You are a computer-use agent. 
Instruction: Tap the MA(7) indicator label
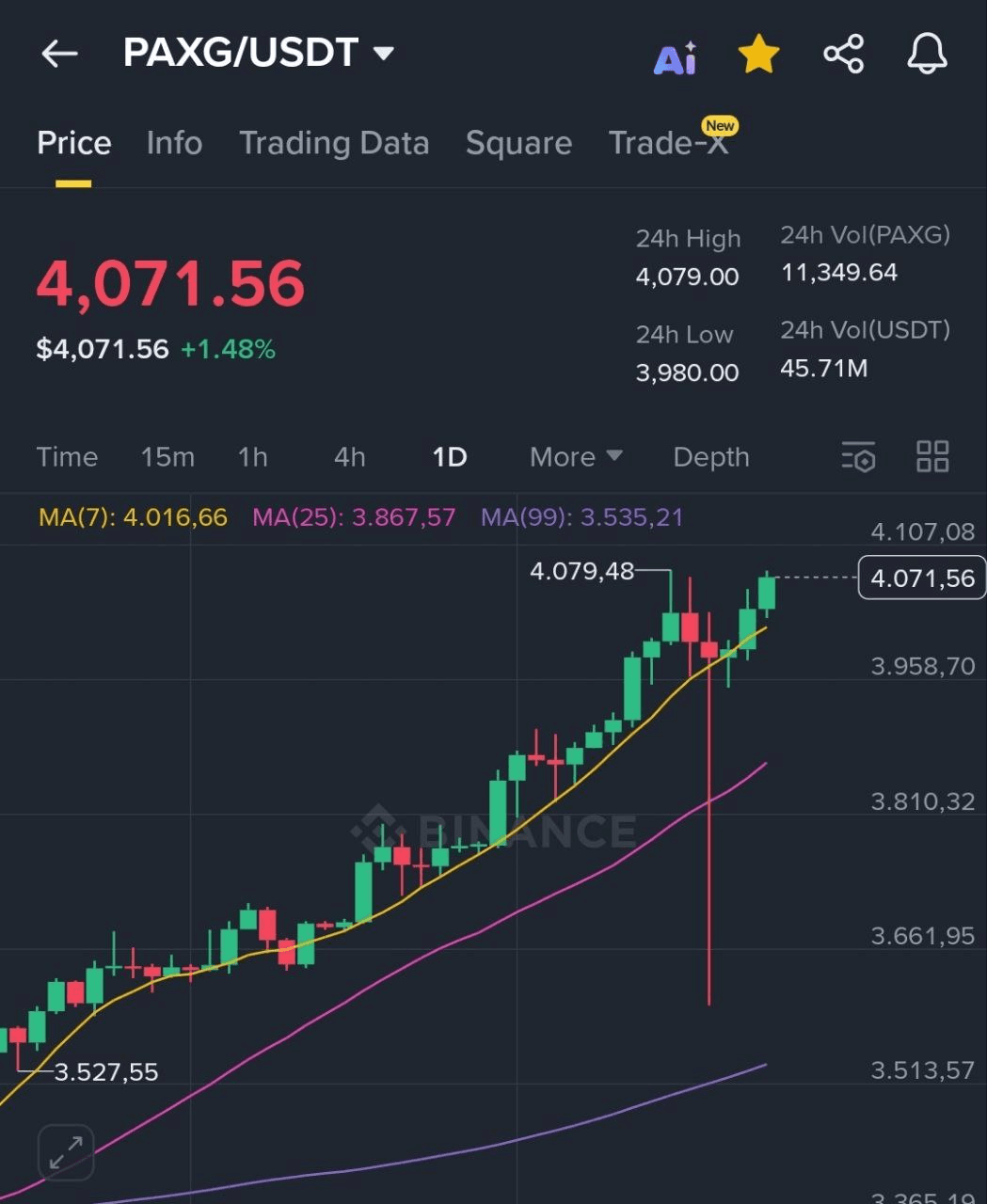133,517
